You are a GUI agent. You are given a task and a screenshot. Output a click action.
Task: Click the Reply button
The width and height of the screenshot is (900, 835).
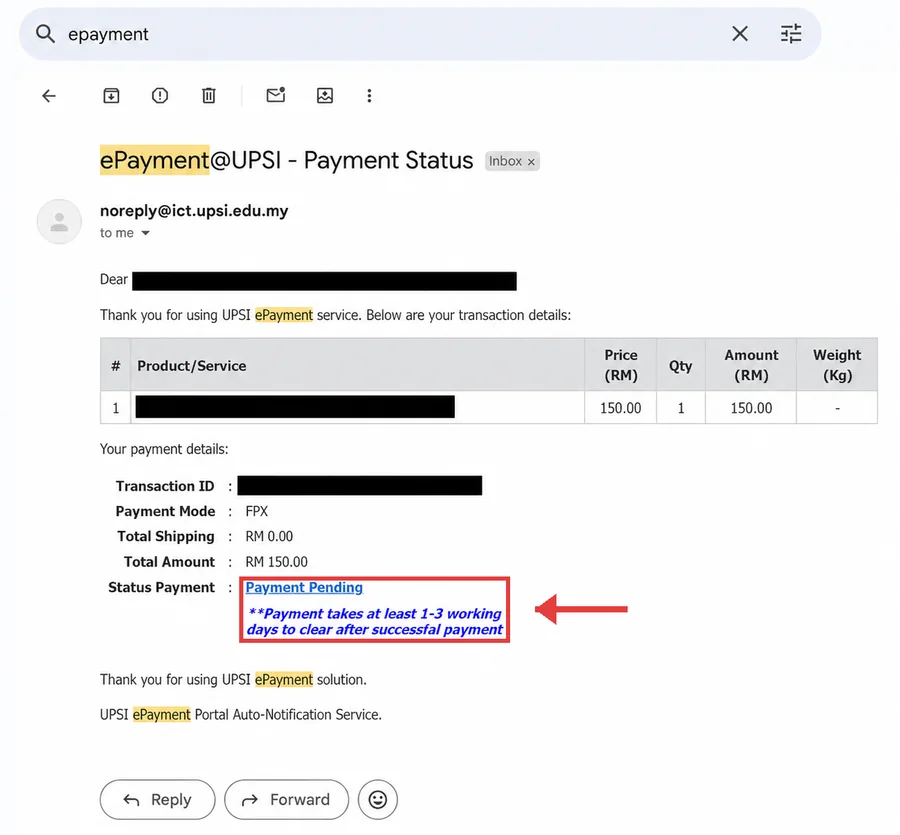(157, 799)
